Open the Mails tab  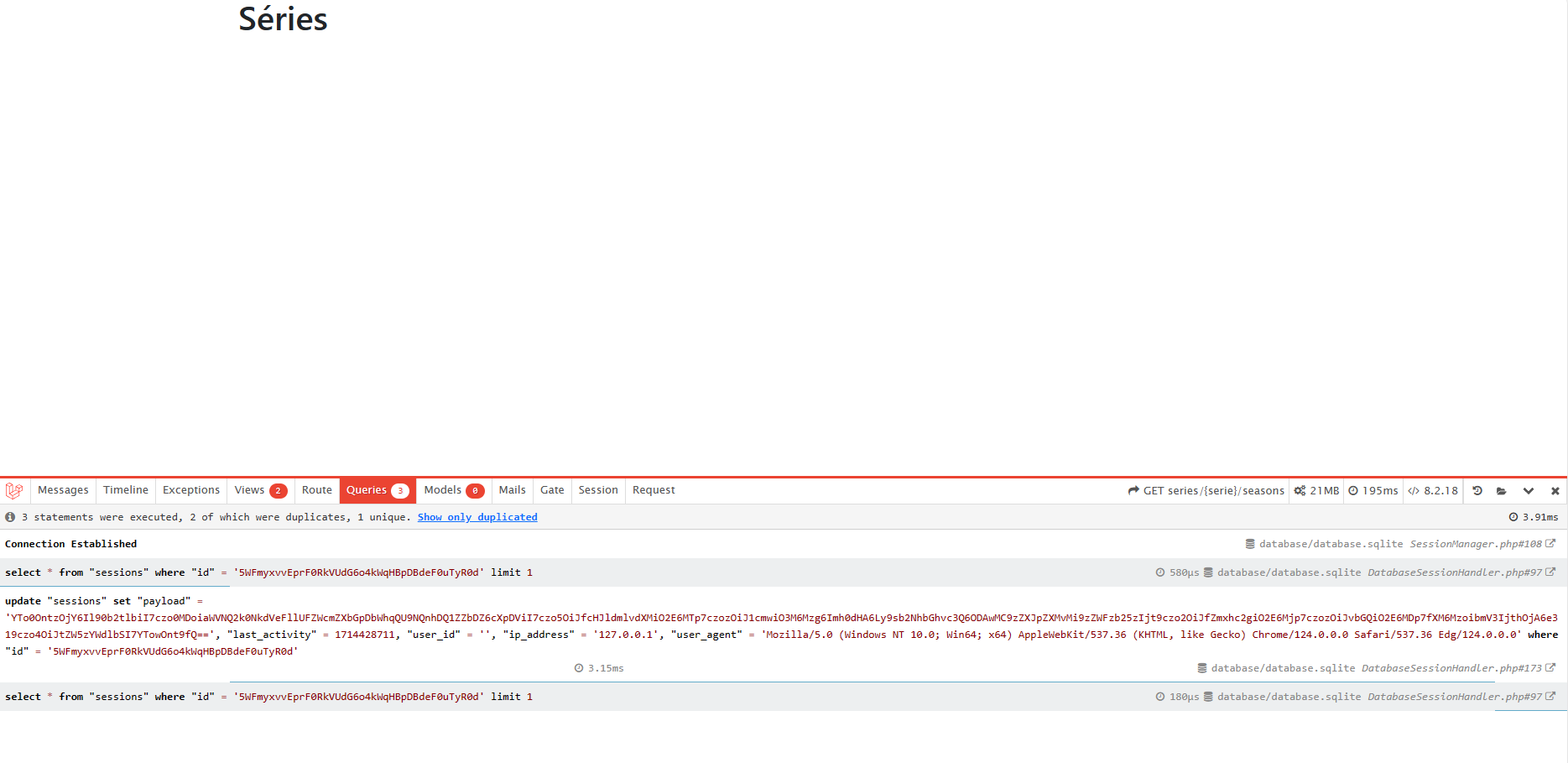[512, 490]
